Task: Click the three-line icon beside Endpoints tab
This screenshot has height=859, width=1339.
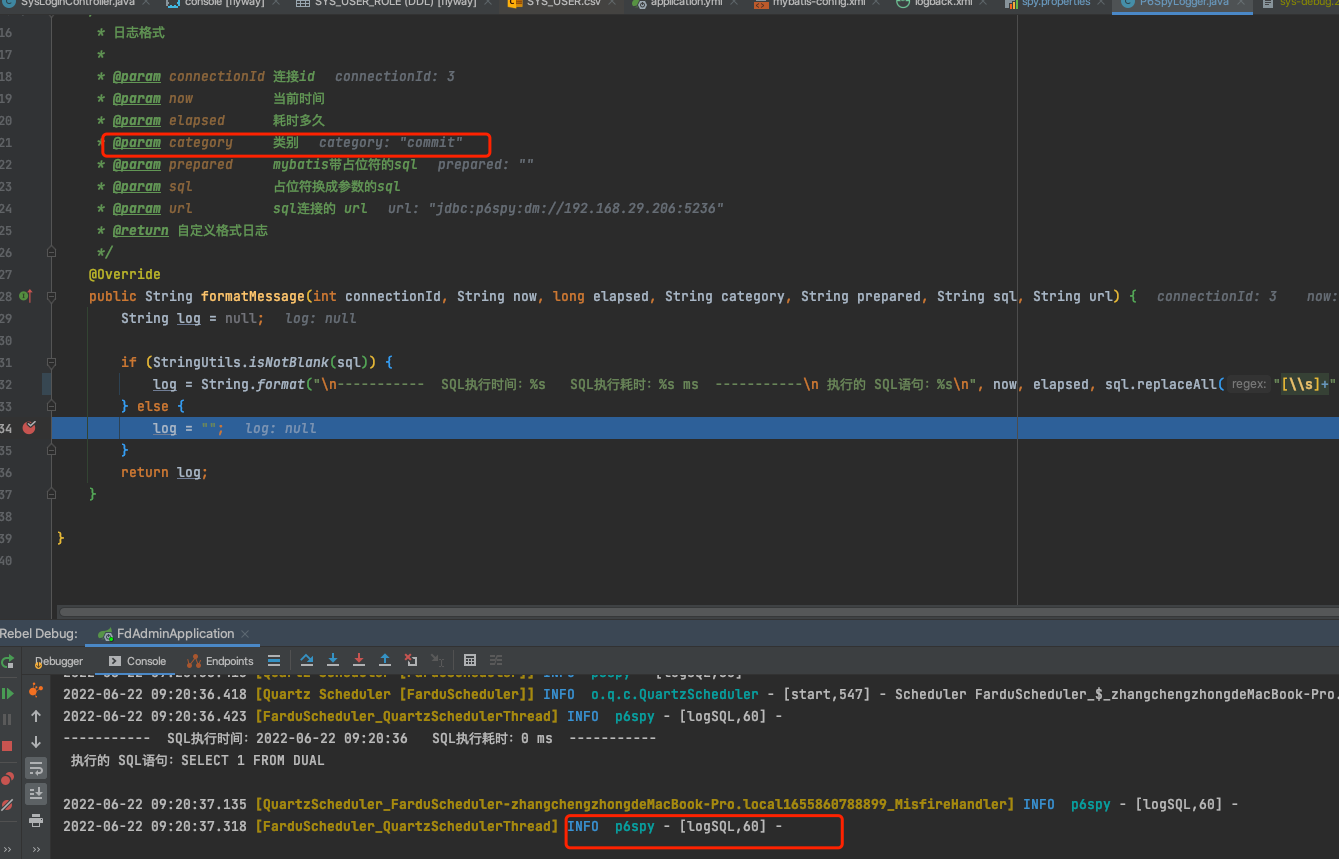Action: point(274,661)
